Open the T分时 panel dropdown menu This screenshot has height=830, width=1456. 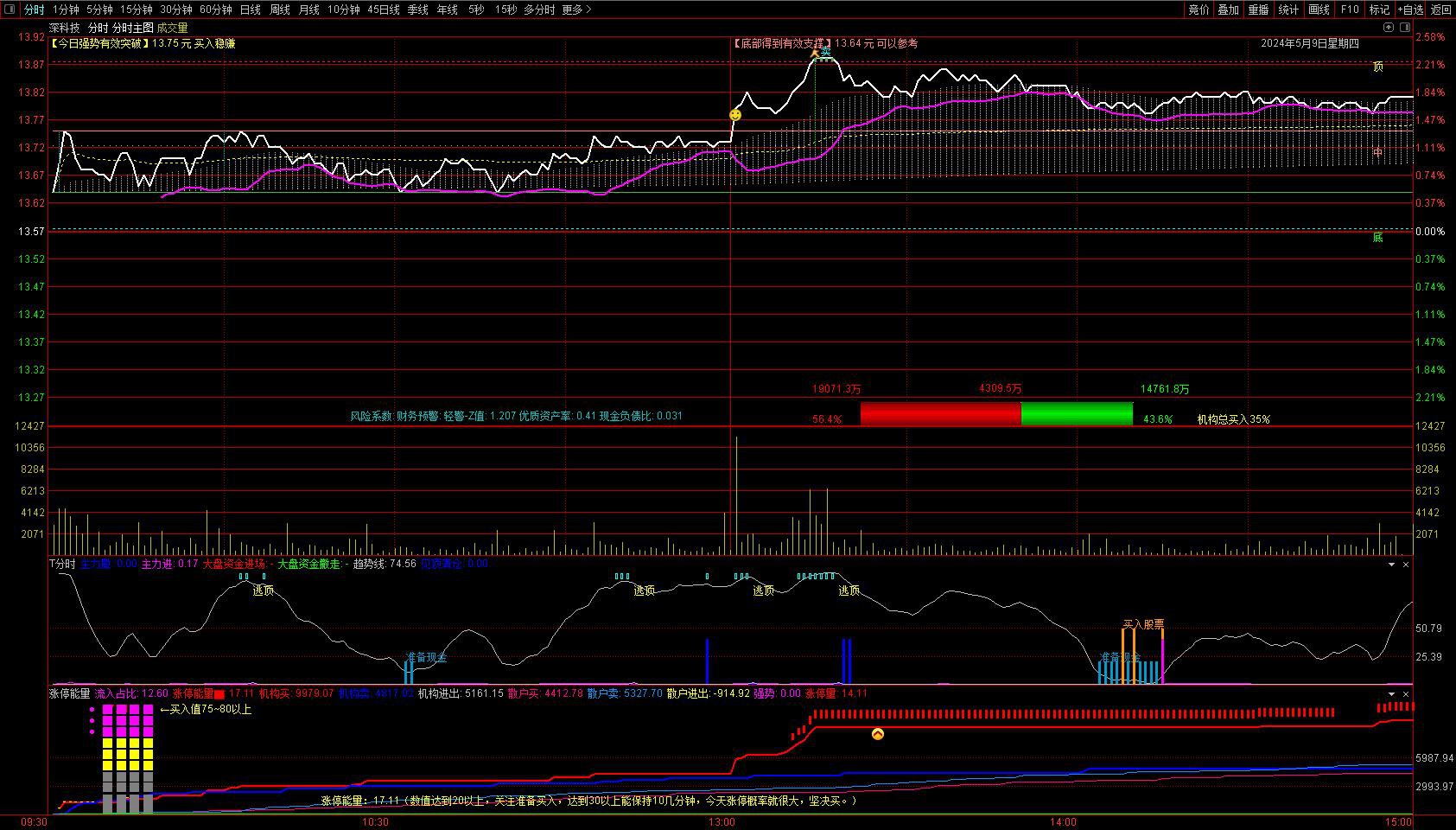[x=1391, y=565]
